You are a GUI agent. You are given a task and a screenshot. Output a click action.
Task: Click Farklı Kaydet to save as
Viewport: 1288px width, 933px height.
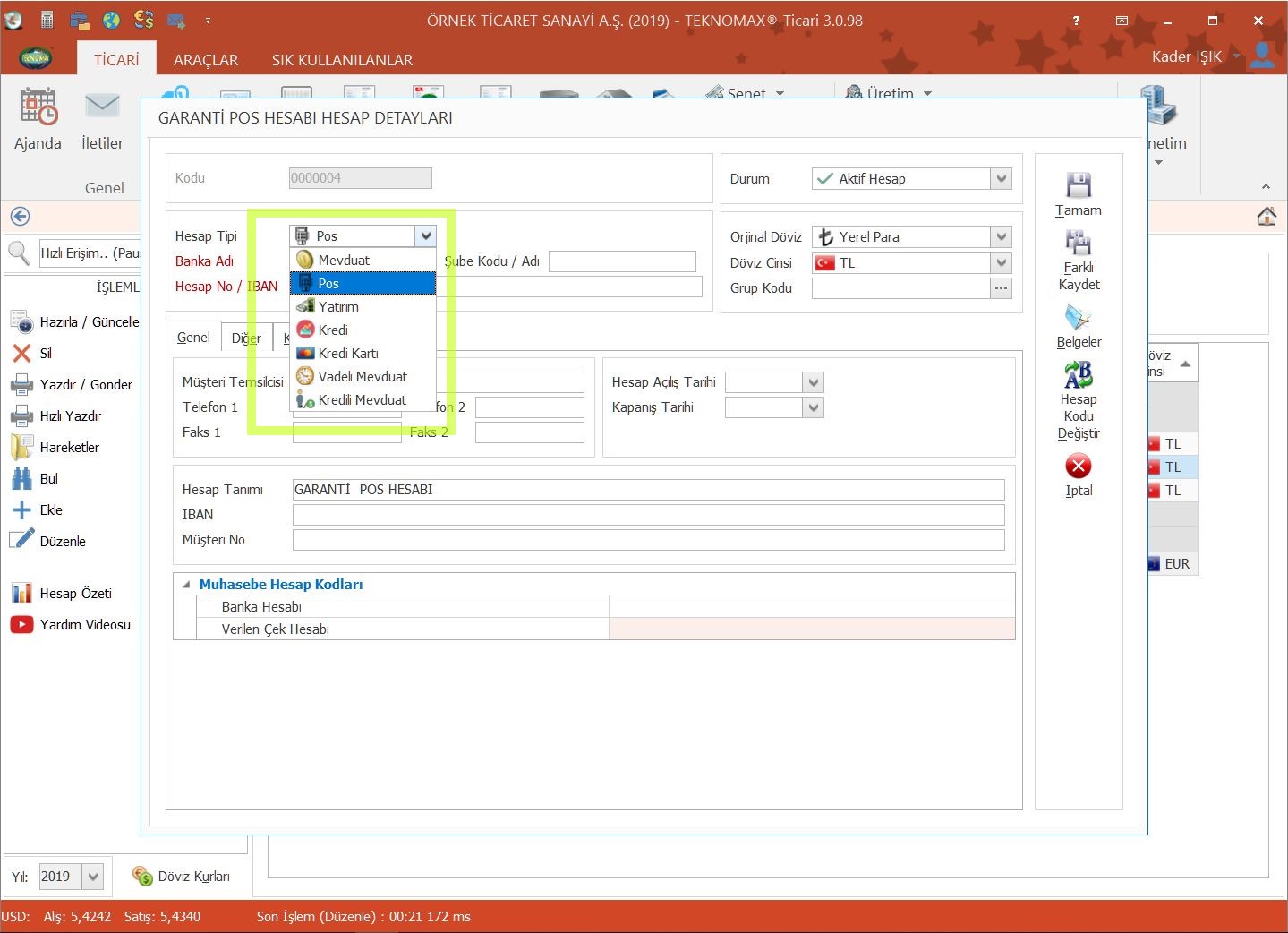click(1079, 261)
